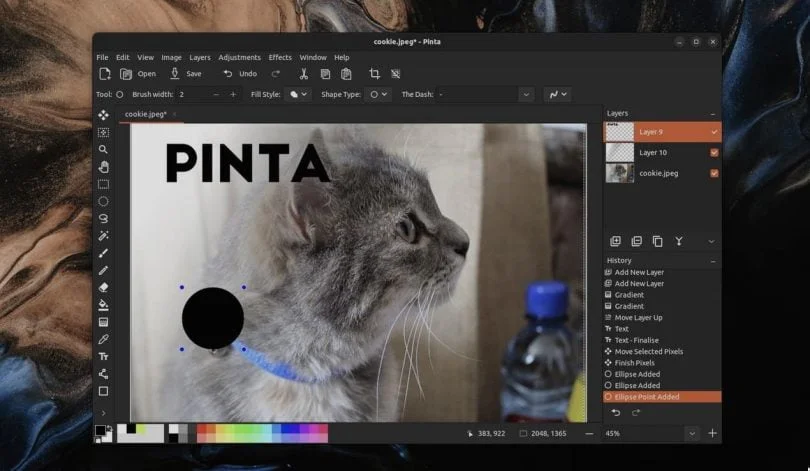
Task: Select the Rectangle shape tool
Action: coord(103,391)
